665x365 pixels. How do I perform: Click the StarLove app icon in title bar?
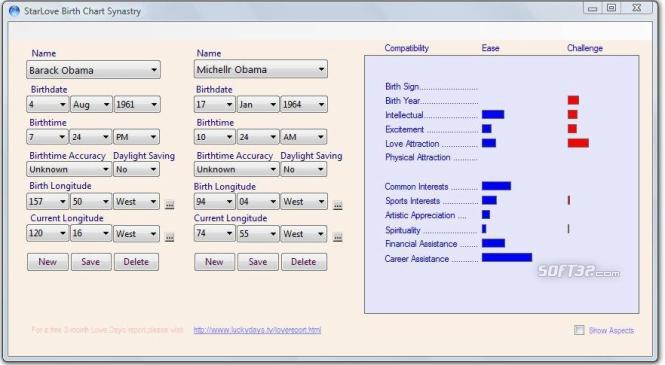14,11
